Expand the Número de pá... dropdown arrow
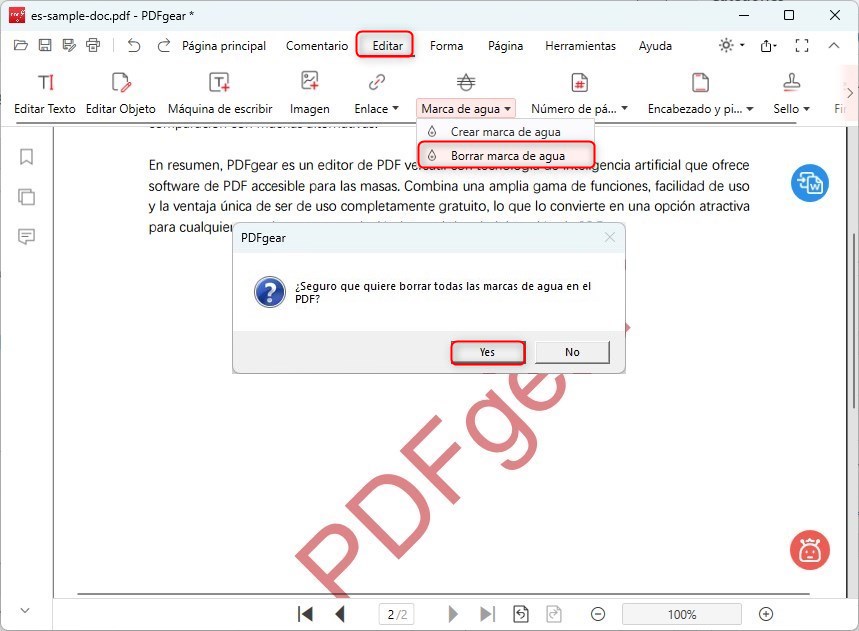This screenshot has width=859, height=631. pyautogui.click(x=625, y=108)
